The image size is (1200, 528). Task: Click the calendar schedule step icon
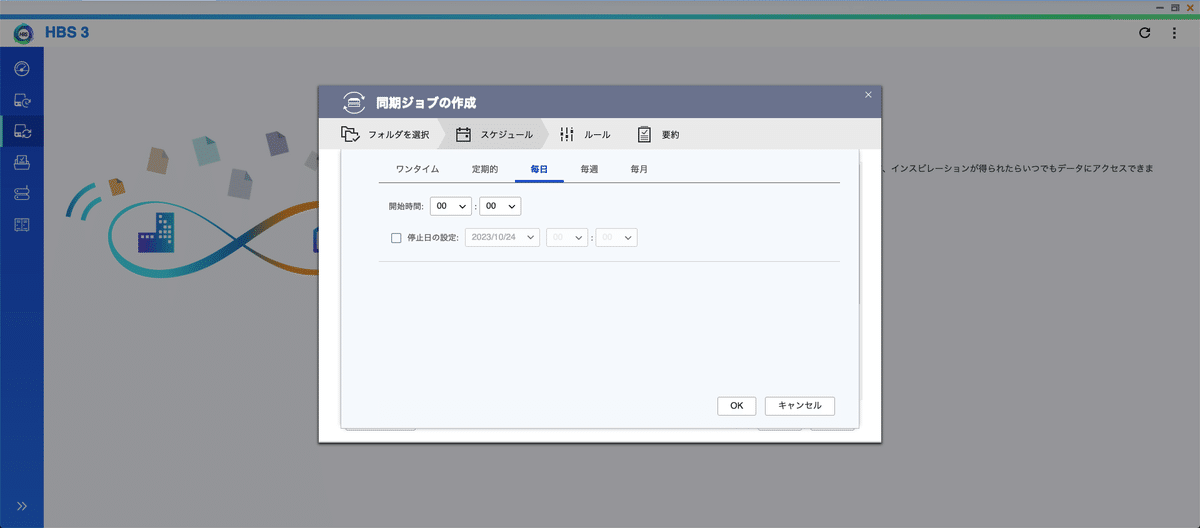[463, 134]
